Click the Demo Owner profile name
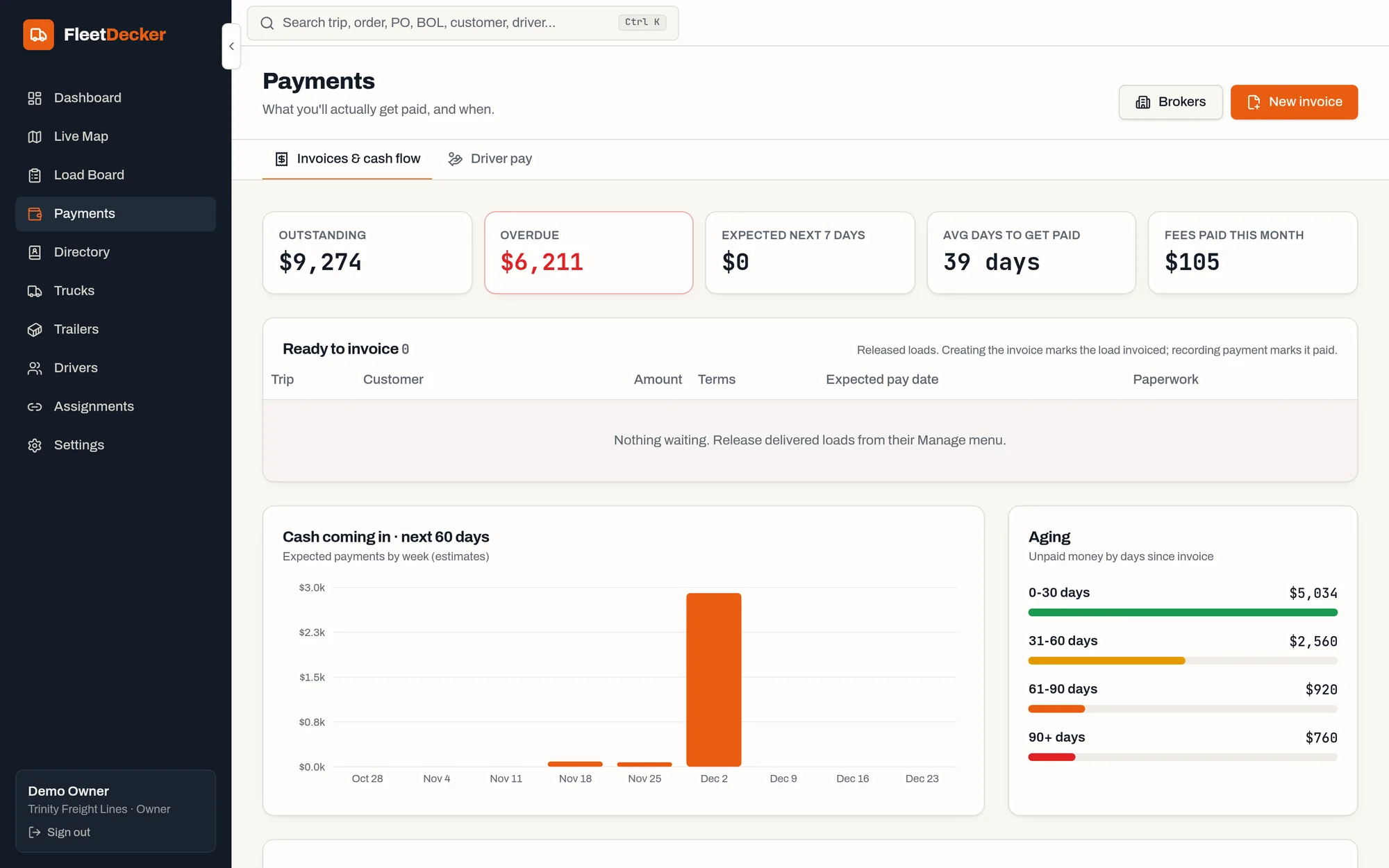This screenshot has width=1389, height=868. coord(68,791)
